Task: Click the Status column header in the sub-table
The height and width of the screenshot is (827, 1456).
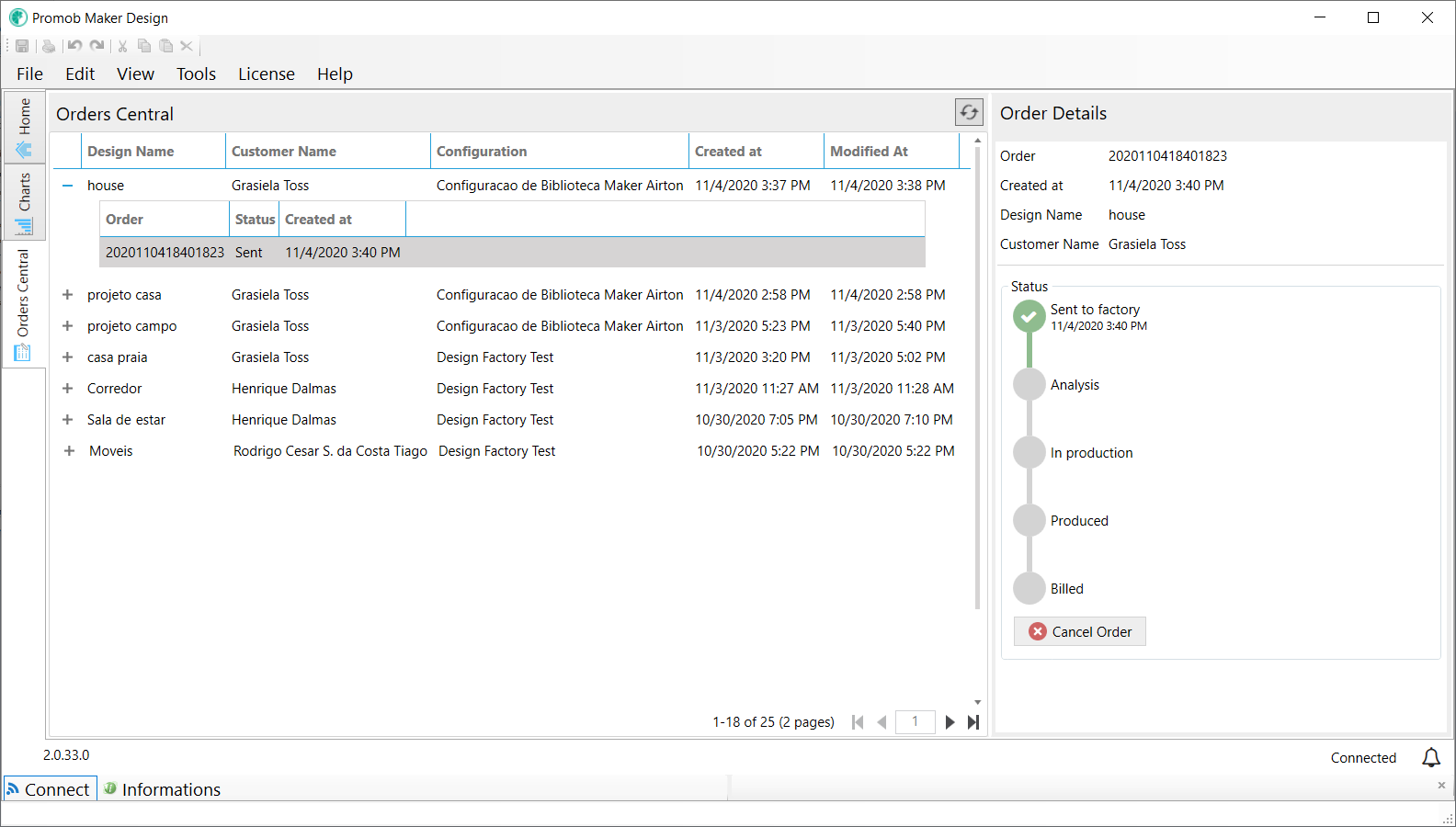Action: tap(255, 220)
